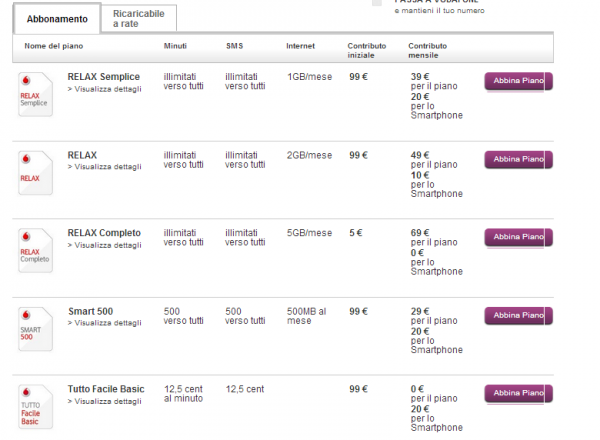
Task: Click the RELAX Completo plan name
Action: (104, 233)
